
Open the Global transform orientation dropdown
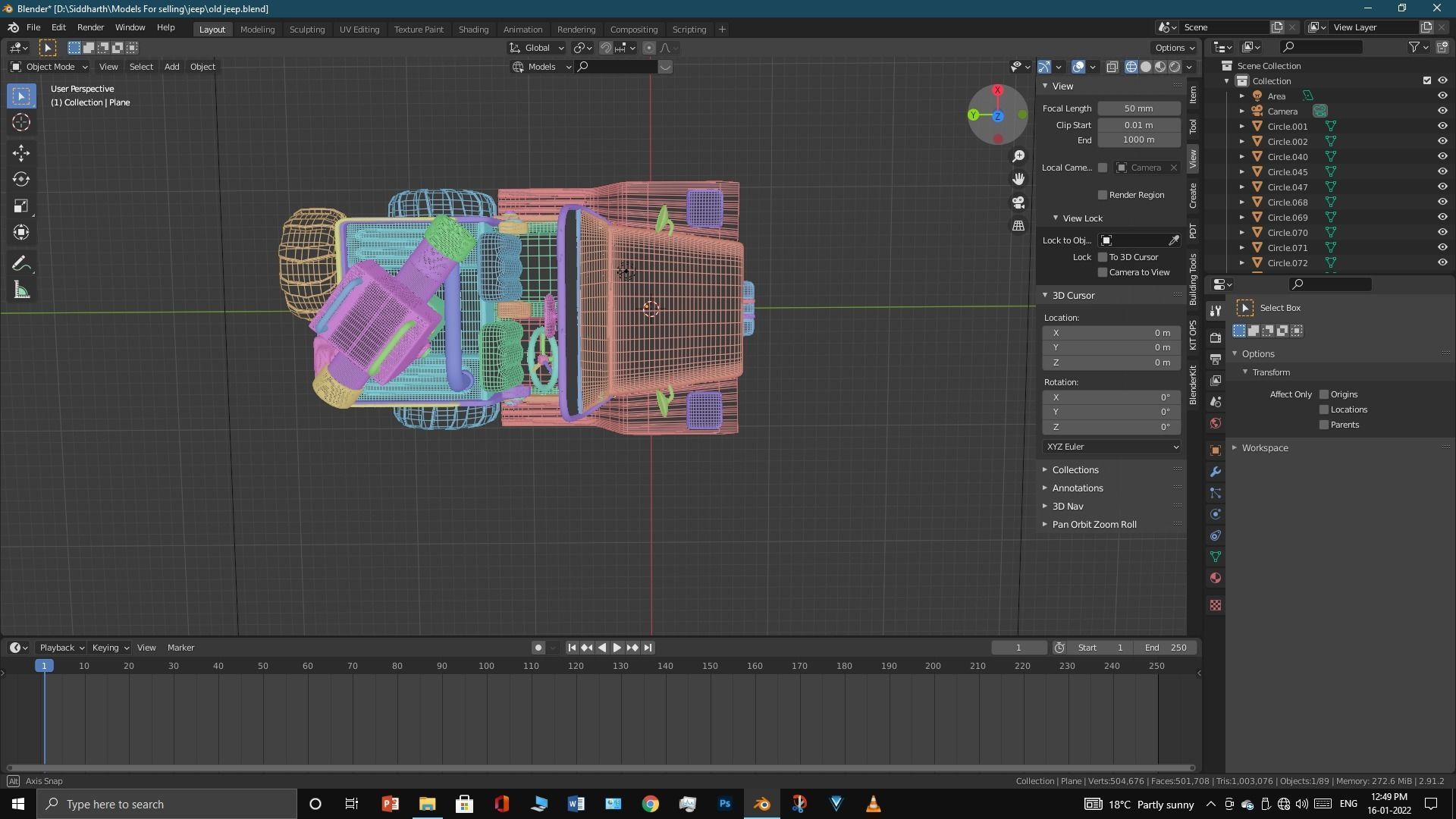coord(537,48)
